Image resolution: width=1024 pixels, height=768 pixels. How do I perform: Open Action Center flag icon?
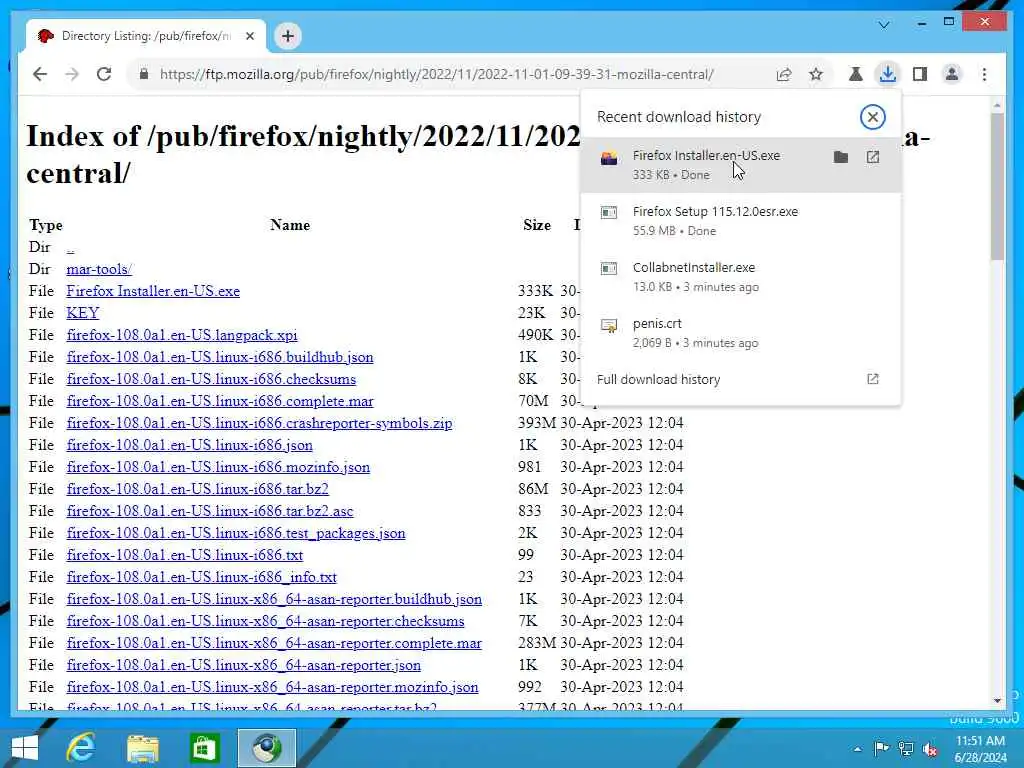881,749
